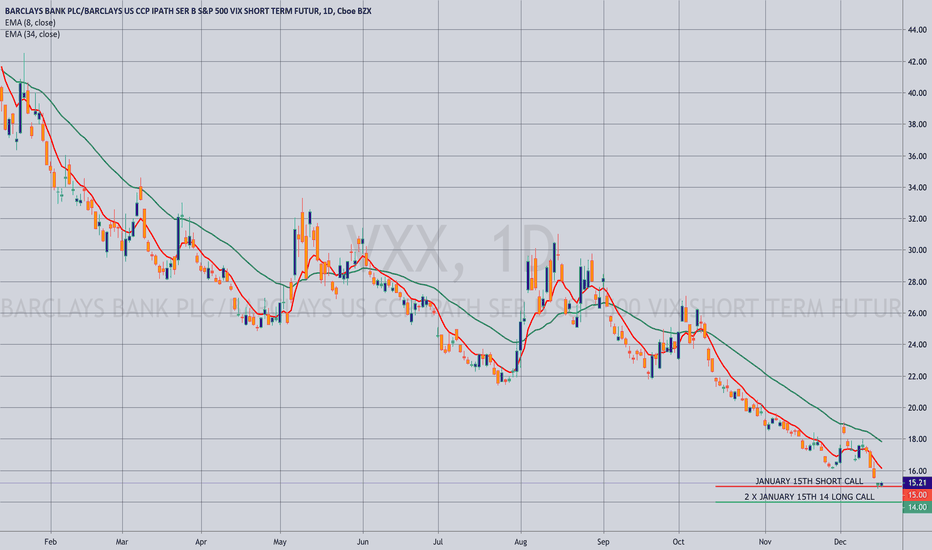
Task: Click the 42.00 price axis label
Action: [x=917, y=61]
